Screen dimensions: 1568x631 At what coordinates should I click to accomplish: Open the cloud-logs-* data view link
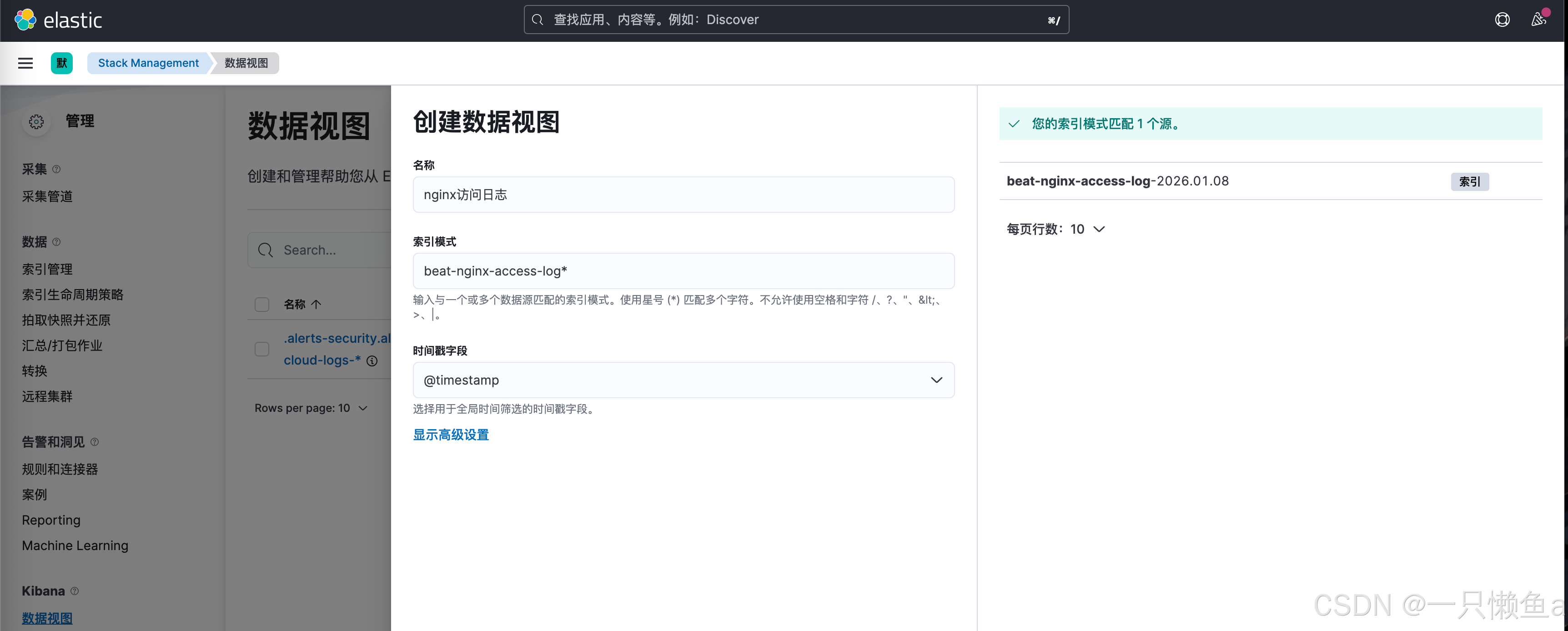pyautogui.click(x=322, y=360)
